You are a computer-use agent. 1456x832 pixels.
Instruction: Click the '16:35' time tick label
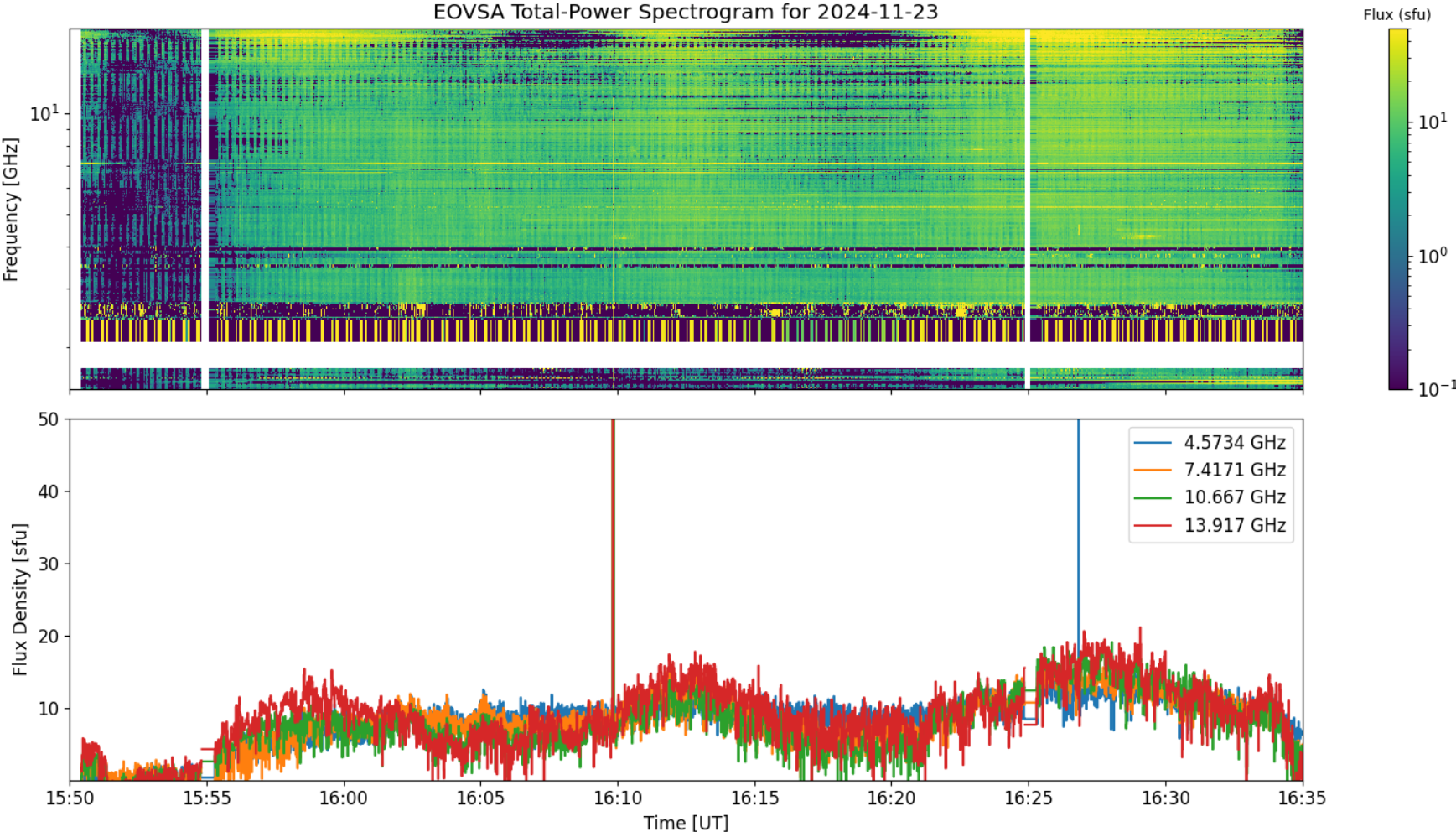pyautogui.click(x=1303, y=798)
